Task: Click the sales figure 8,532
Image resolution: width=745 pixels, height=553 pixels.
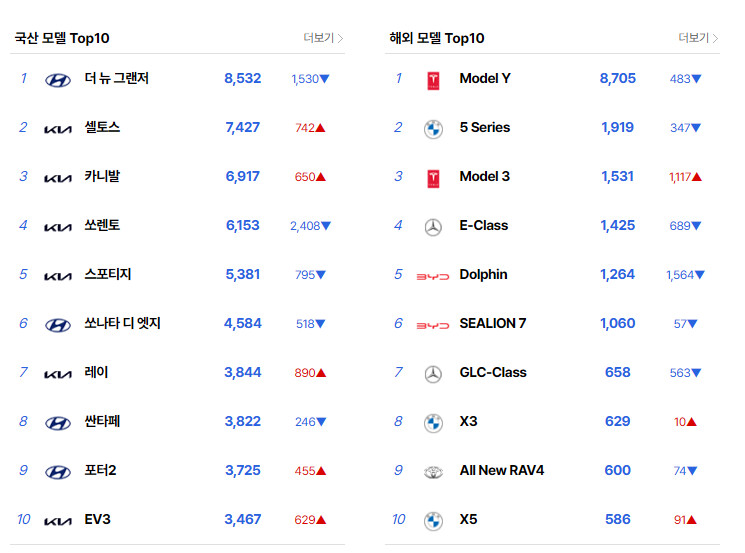Action: click(243, 78)
